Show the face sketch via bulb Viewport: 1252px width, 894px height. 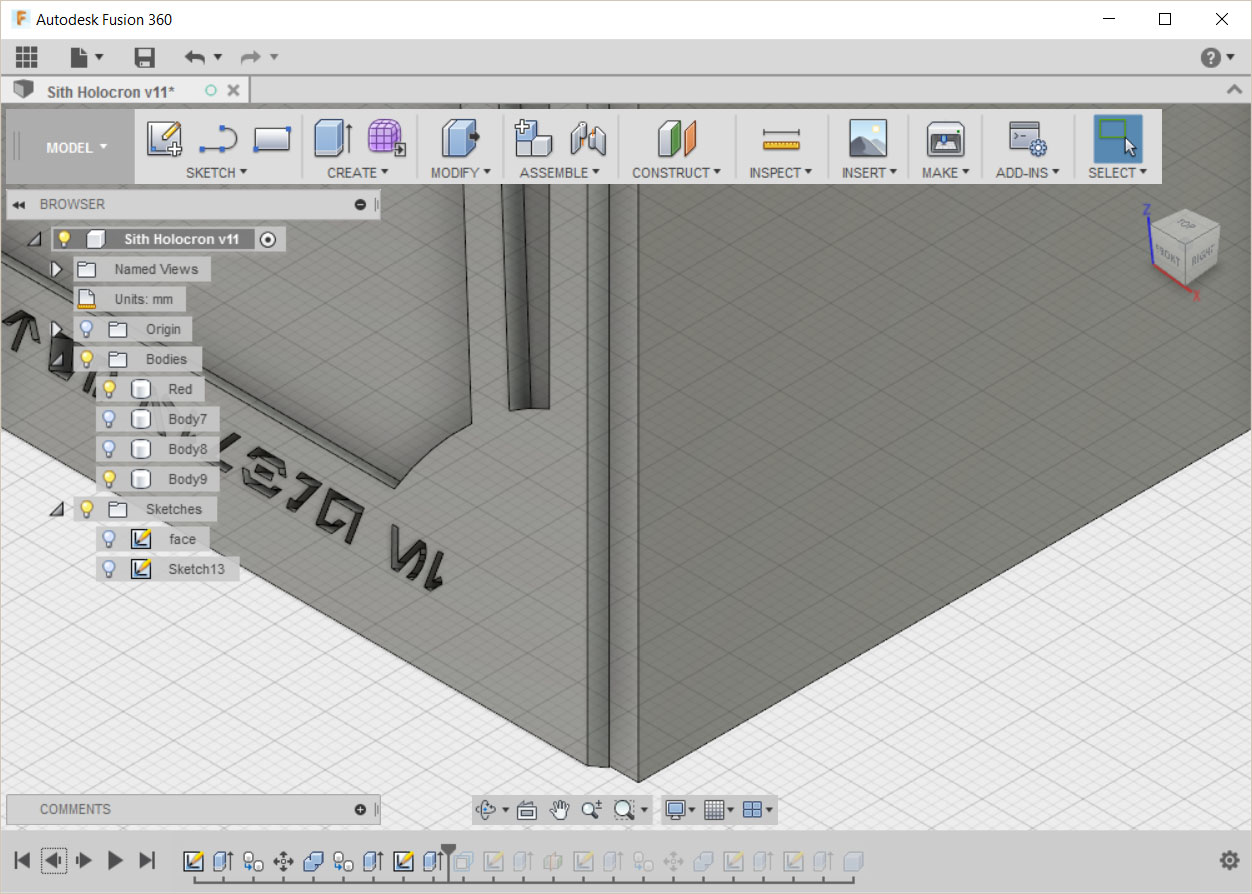tap(110, 539)
